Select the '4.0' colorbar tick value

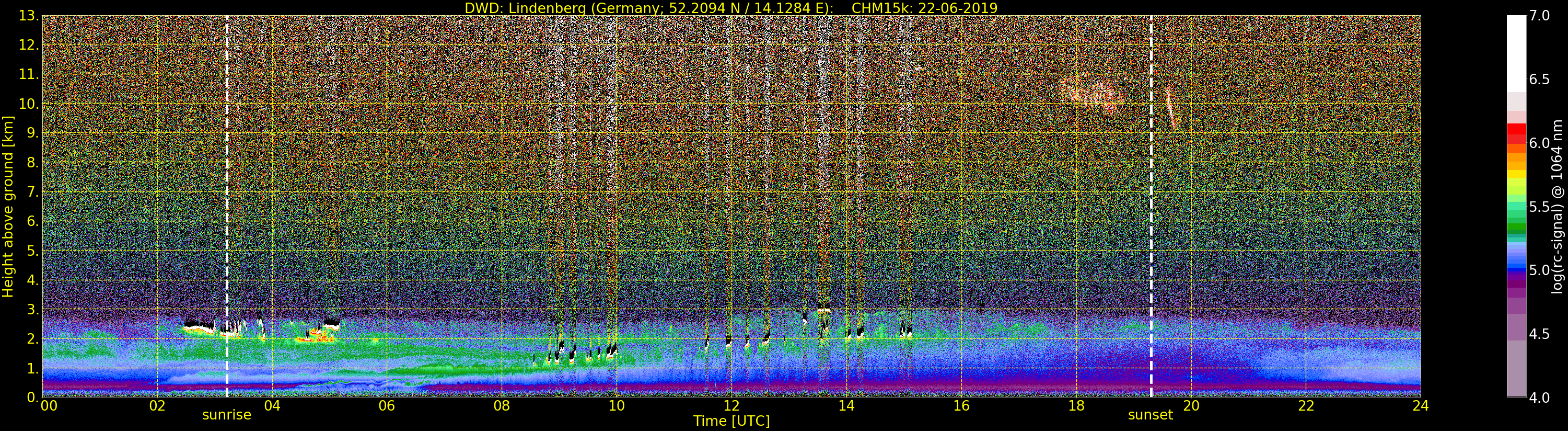click(x=1539, y=398)
